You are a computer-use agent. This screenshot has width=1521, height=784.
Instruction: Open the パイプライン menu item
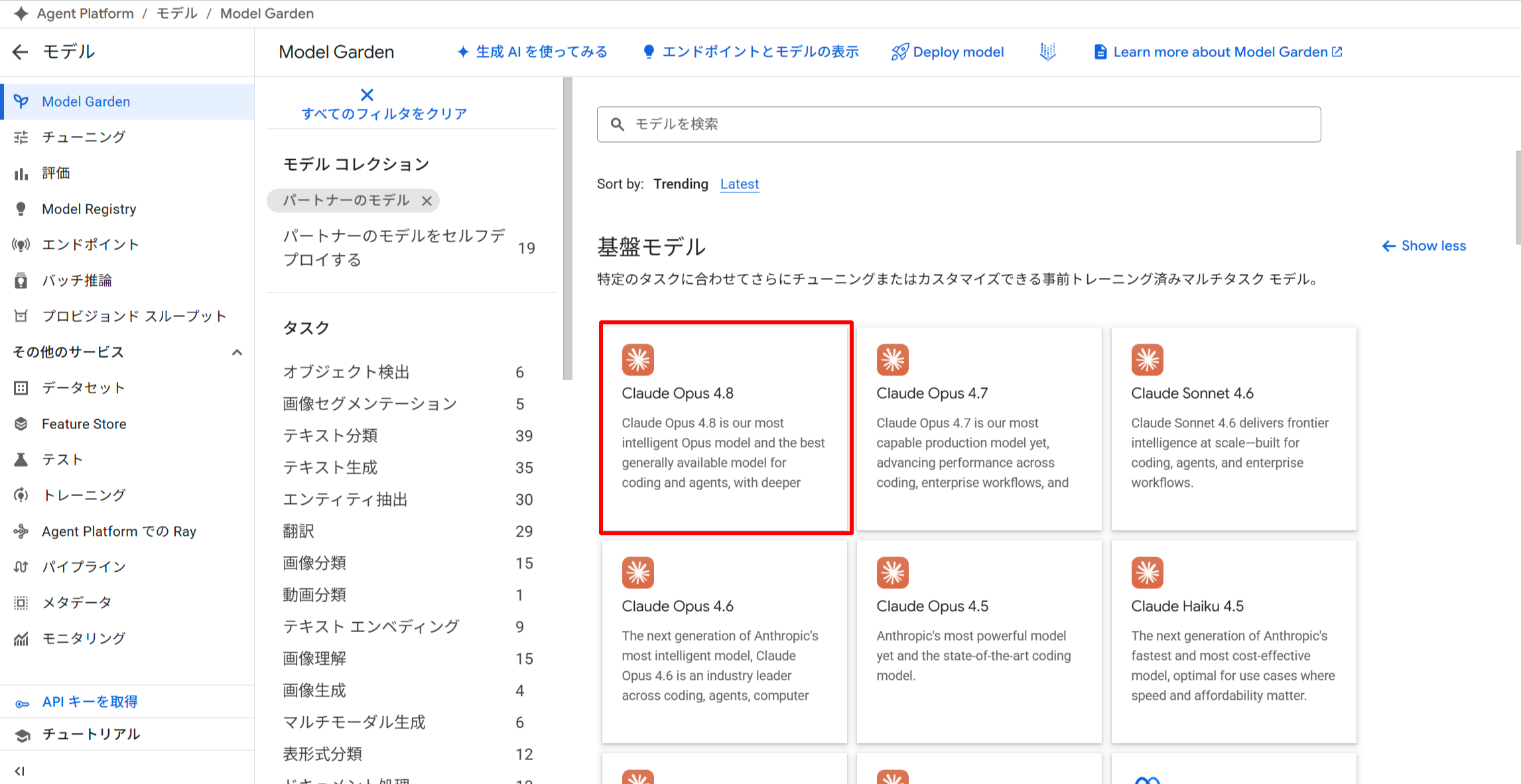[x=128, y=567]
